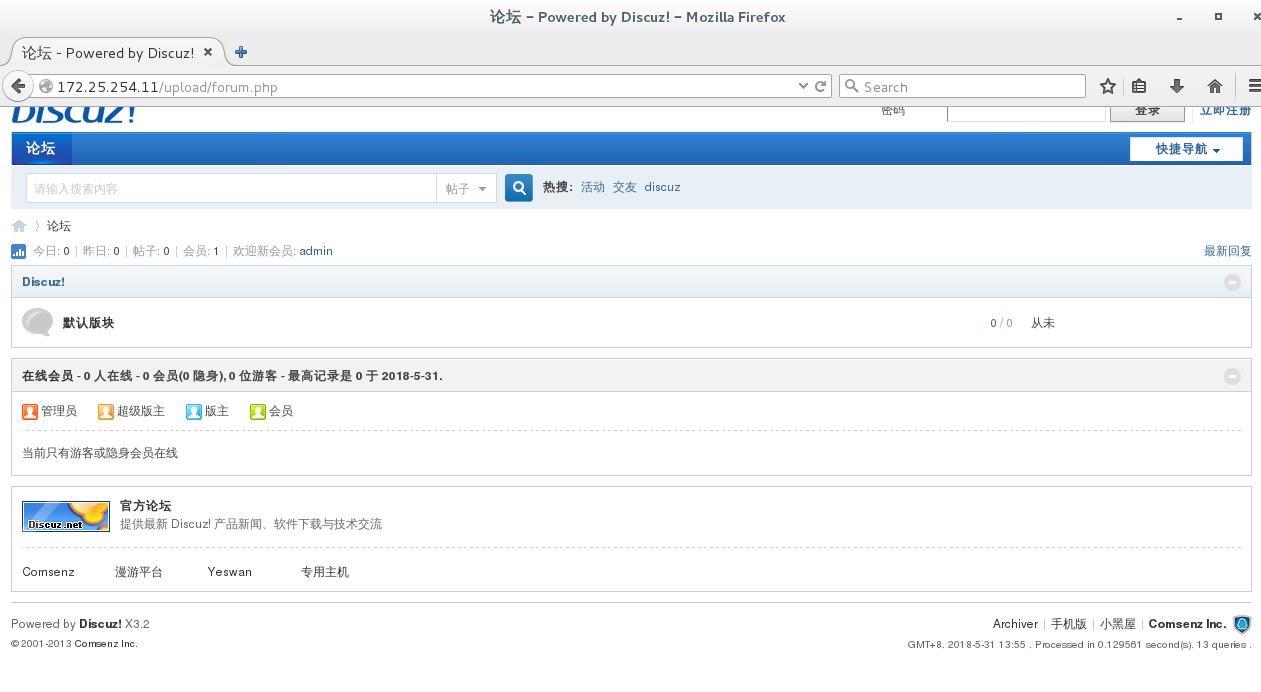
Task: Click the 活动 hot search link
Action: (593, 187)
